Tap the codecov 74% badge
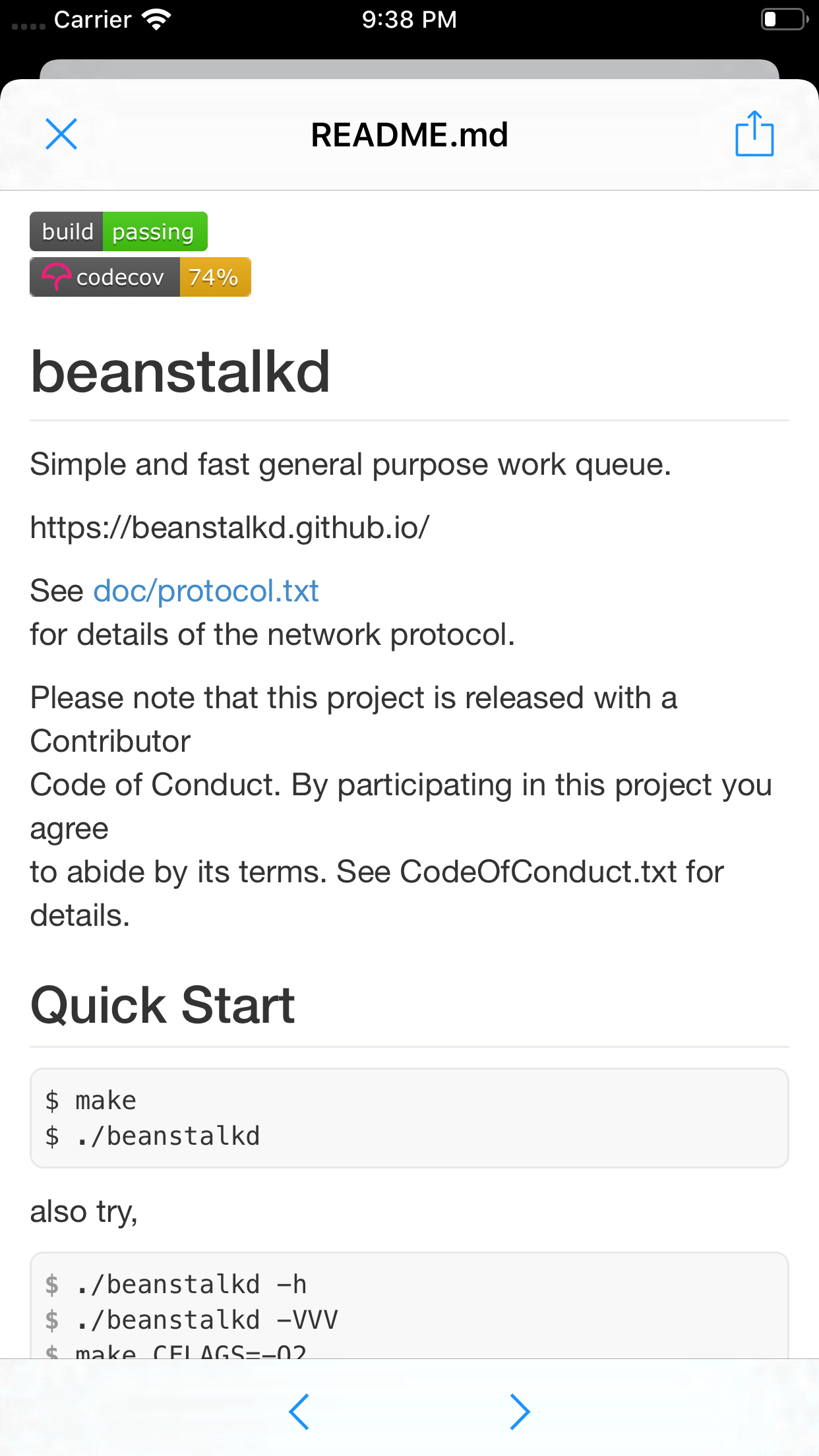This screenshot has width=819, height=1456. (x=140, y=277)
